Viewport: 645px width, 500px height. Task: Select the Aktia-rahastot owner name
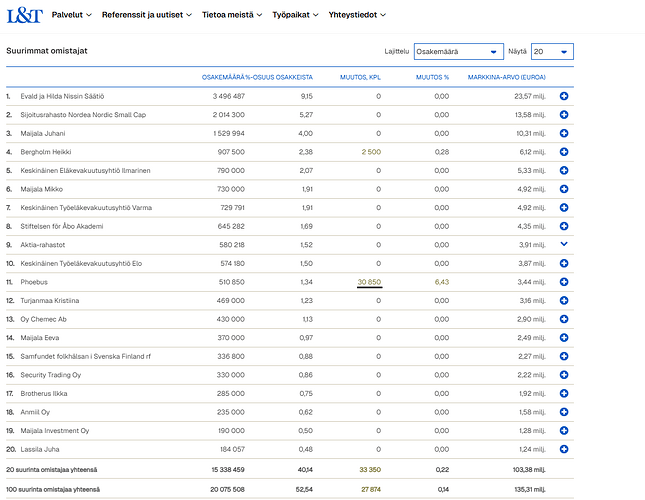(43, 245)
